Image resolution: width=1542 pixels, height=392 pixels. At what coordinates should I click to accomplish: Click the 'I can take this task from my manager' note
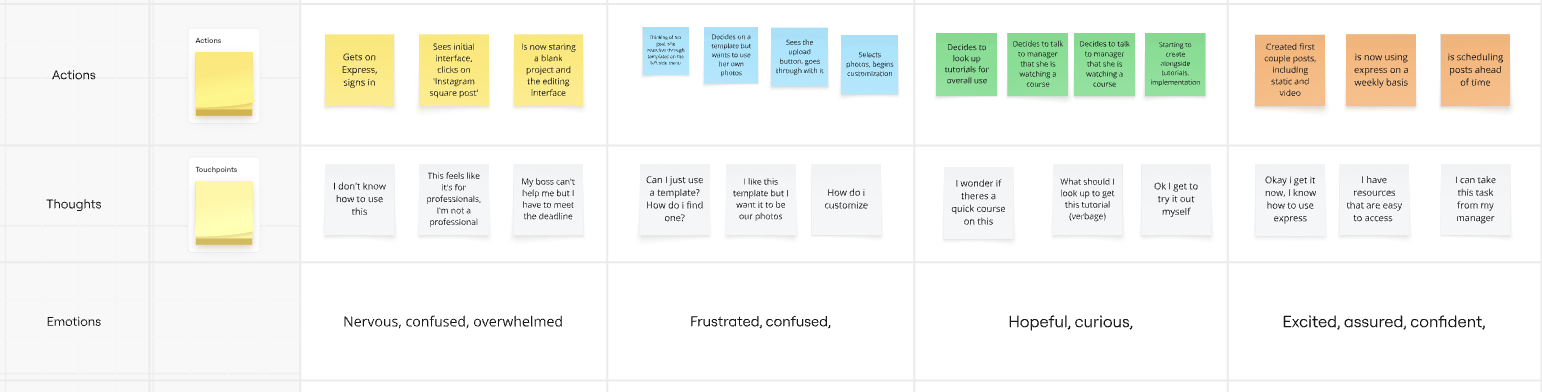click(x=1475, y=201)
